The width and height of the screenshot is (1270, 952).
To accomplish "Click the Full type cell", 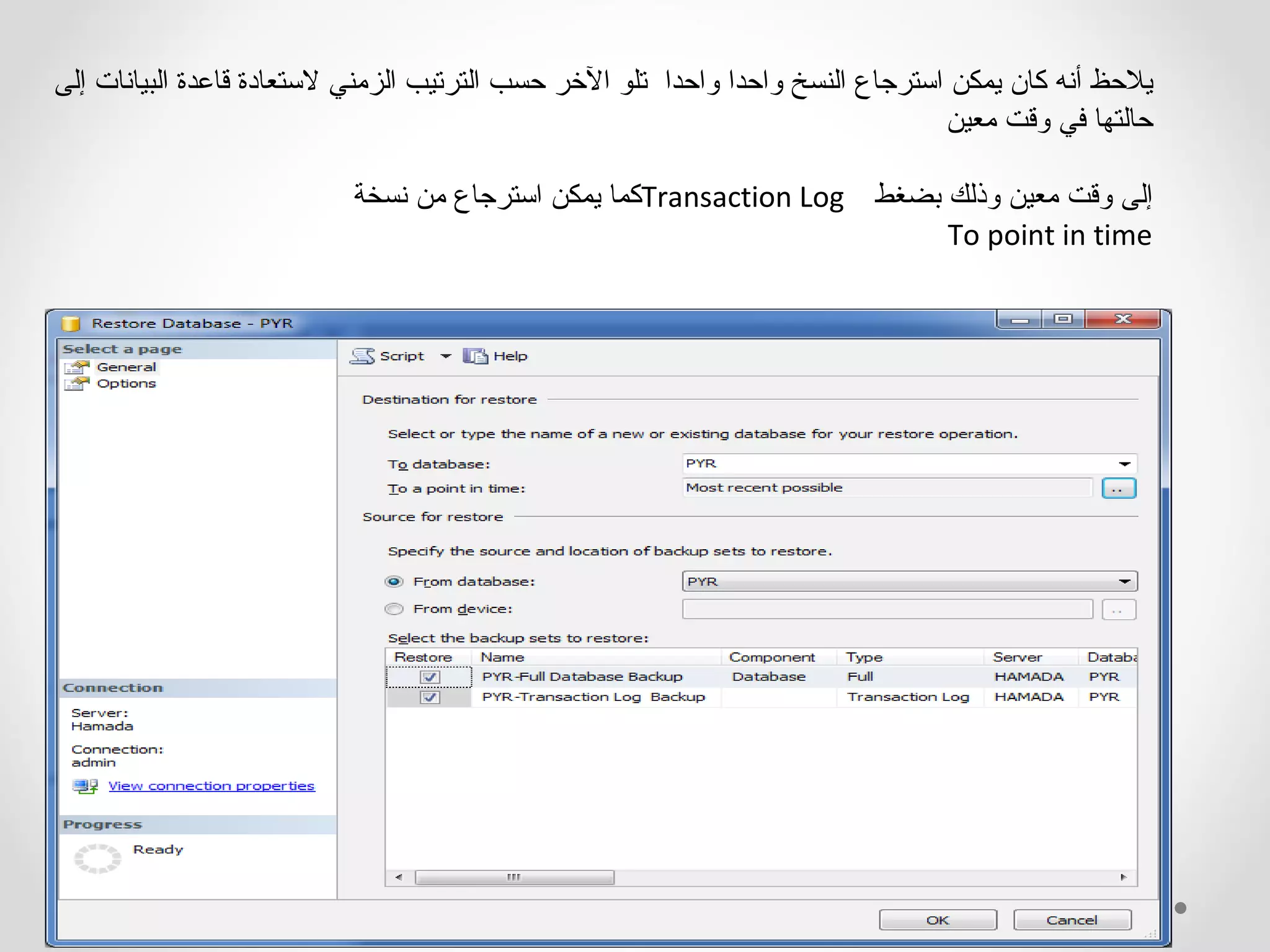I will pos(860,677).
